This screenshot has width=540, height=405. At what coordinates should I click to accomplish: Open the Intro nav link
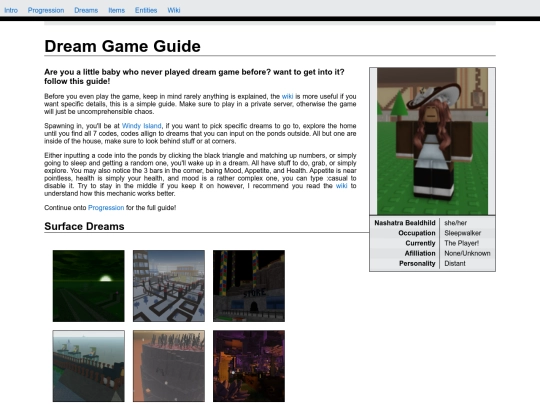point(11,10)
